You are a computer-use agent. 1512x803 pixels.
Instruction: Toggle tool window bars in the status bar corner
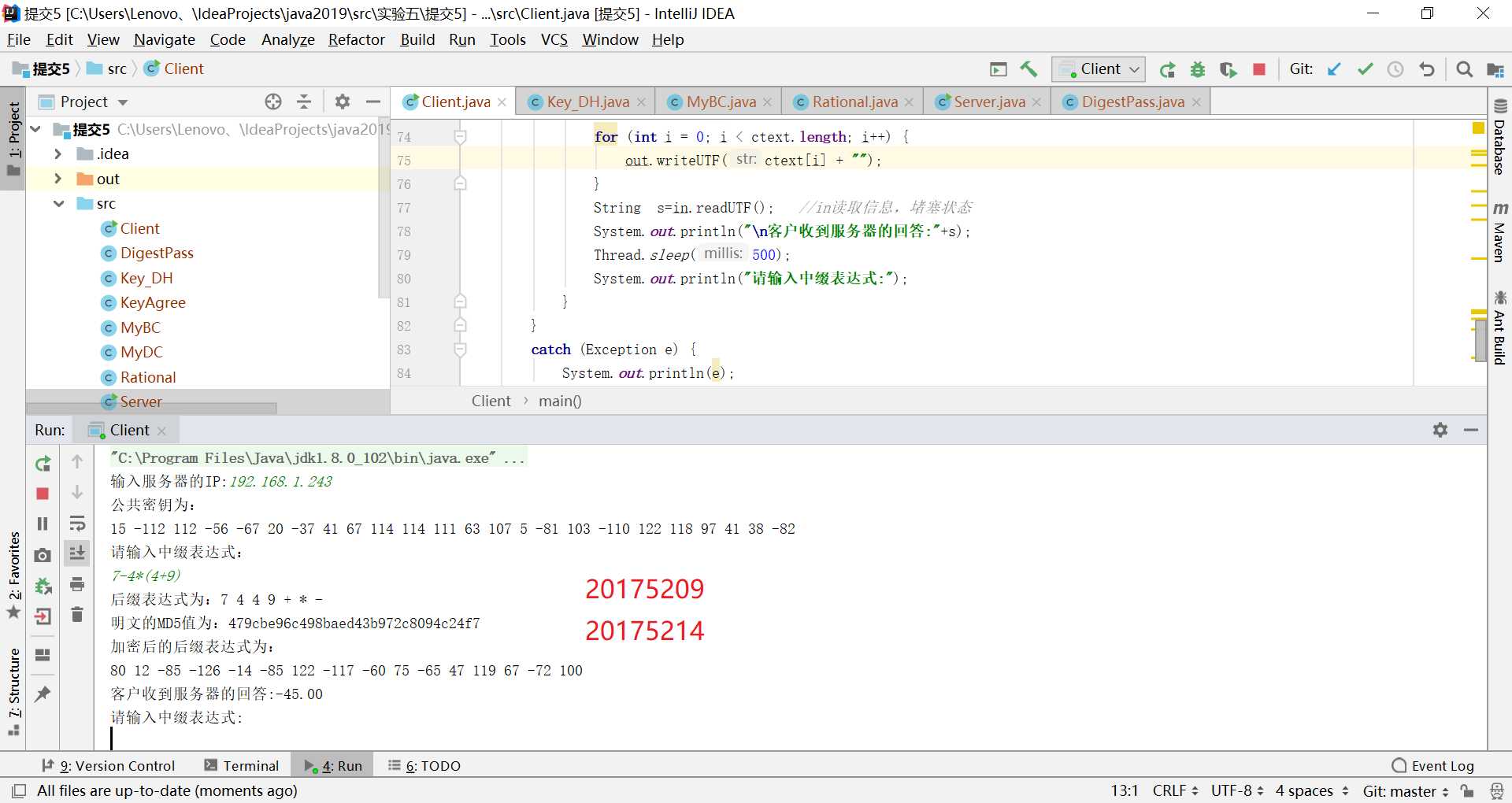click(x=19, y=790)
